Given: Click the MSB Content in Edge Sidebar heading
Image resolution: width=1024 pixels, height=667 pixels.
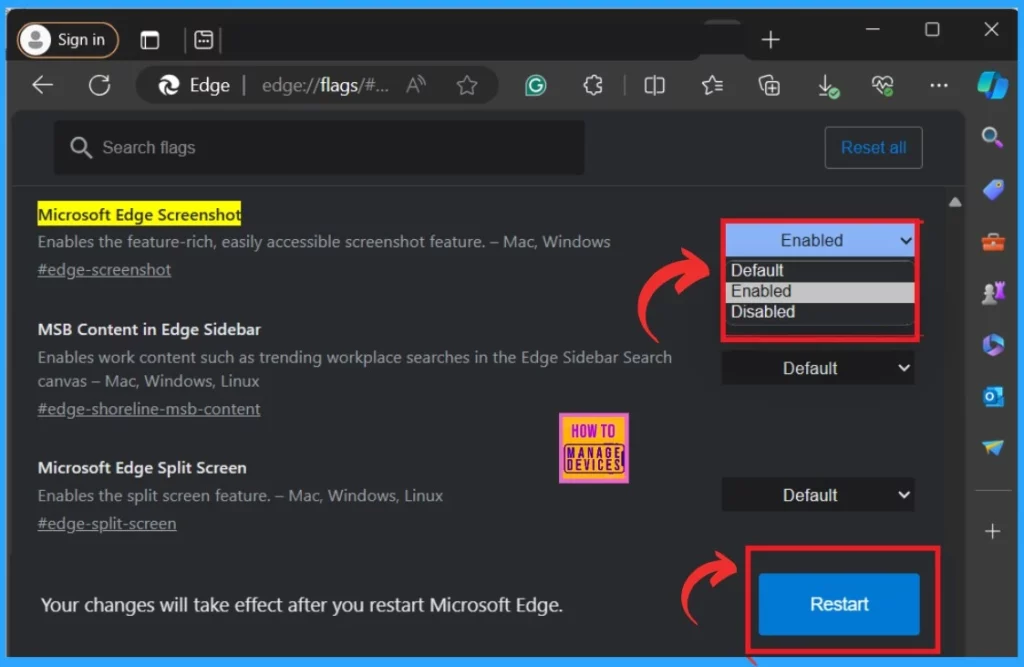Looking at the screenshot, I should pyautogui.click(x=149, y=329).
